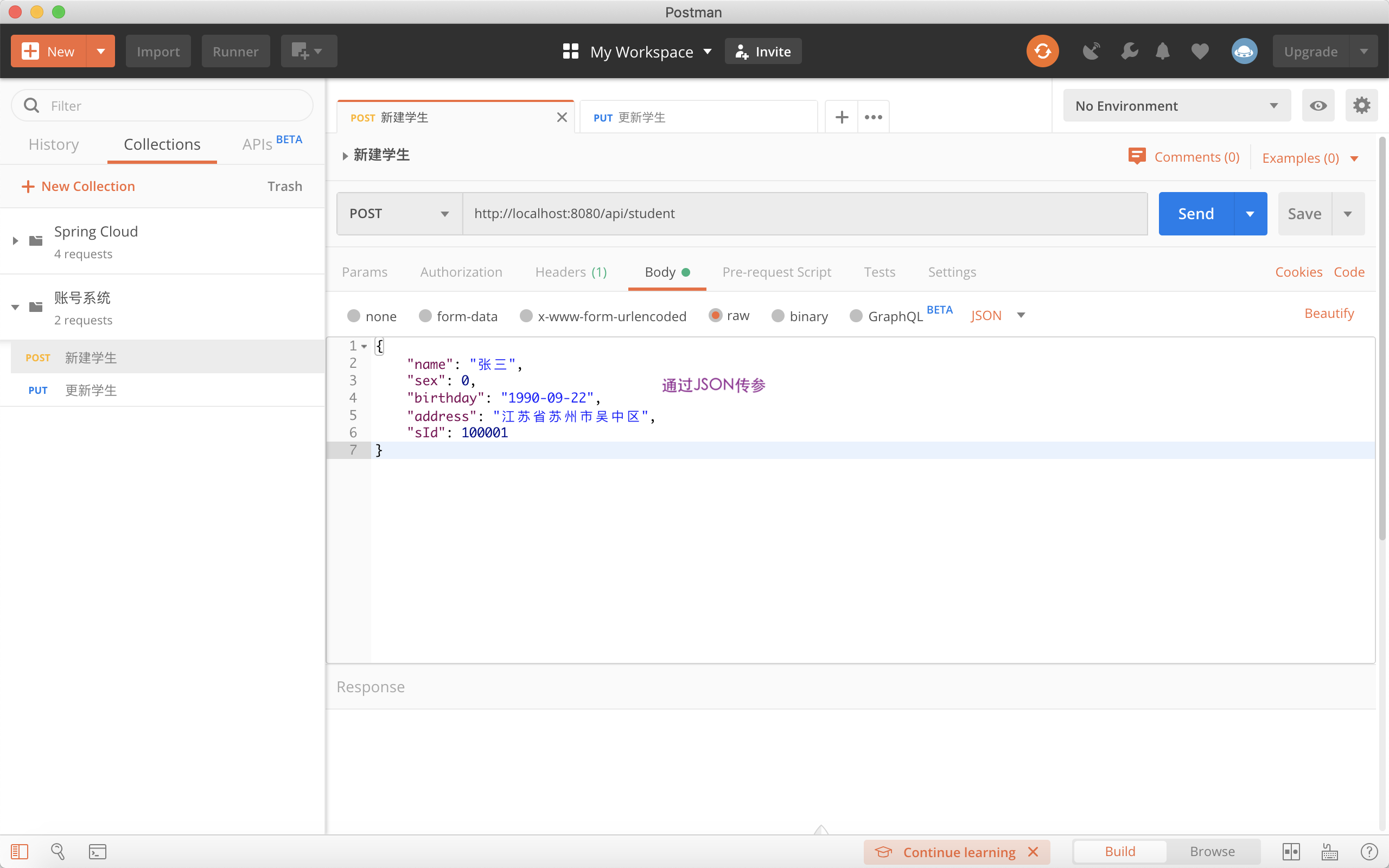Open the Examples (0) dropdown
Screen dimensions: 1389x868
1310,158
